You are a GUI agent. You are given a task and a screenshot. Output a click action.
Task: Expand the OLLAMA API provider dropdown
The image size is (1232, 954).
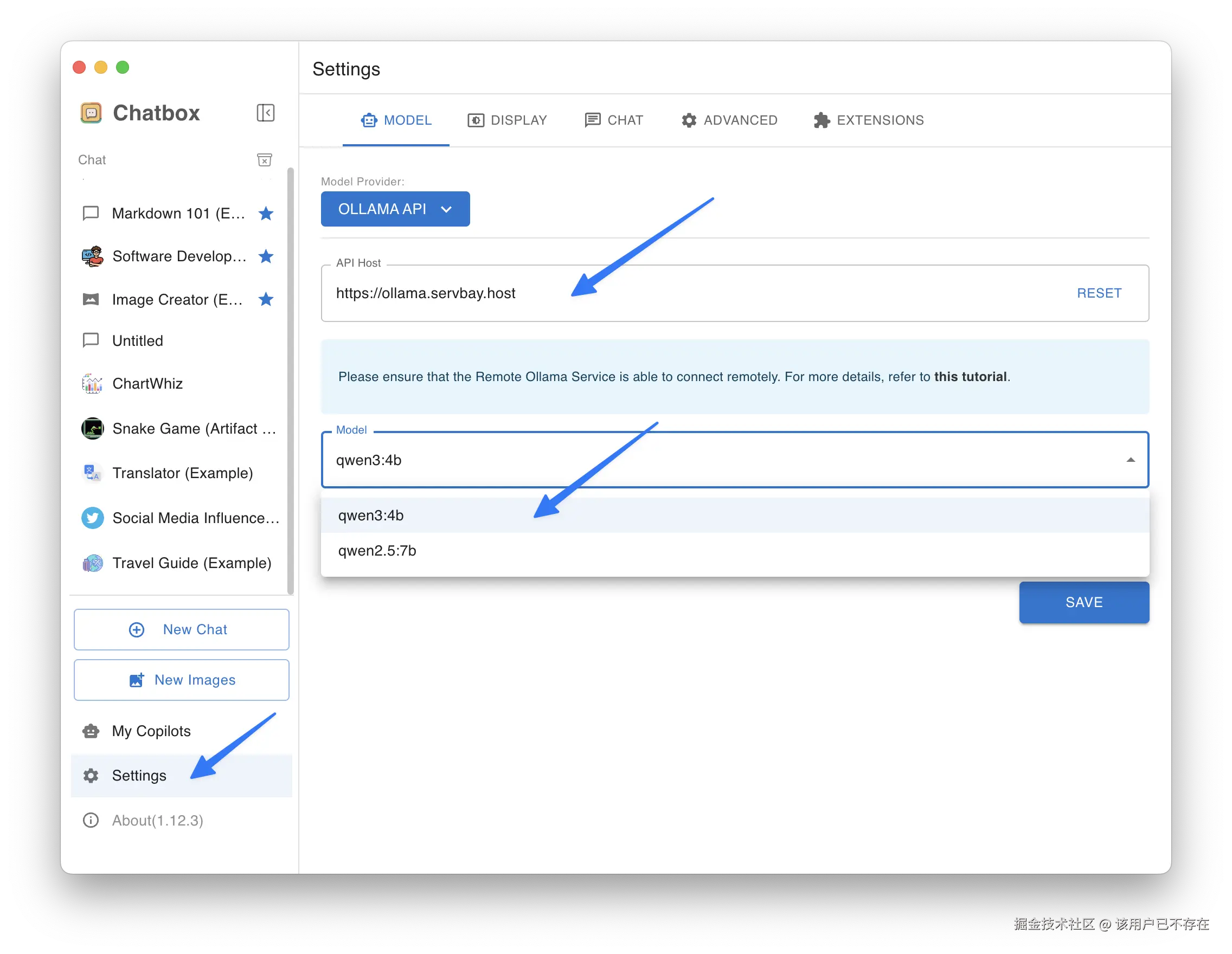click(395, 209)
